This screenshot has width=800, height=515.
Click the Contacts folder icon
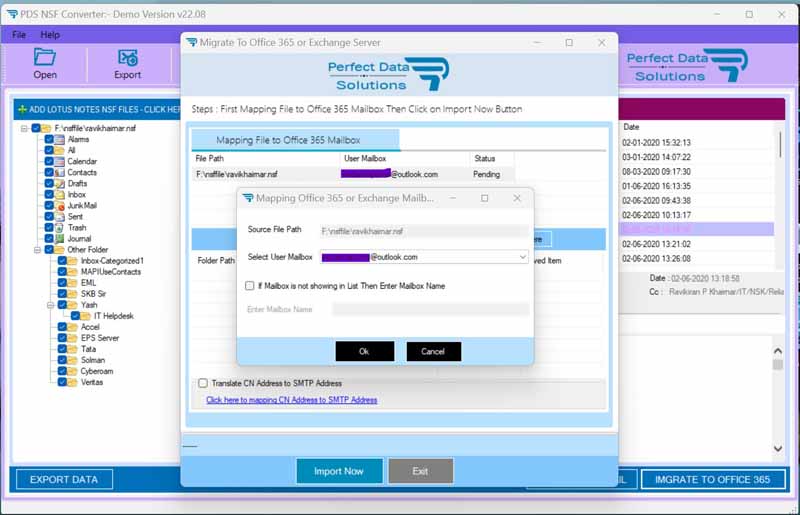point(59,173)
